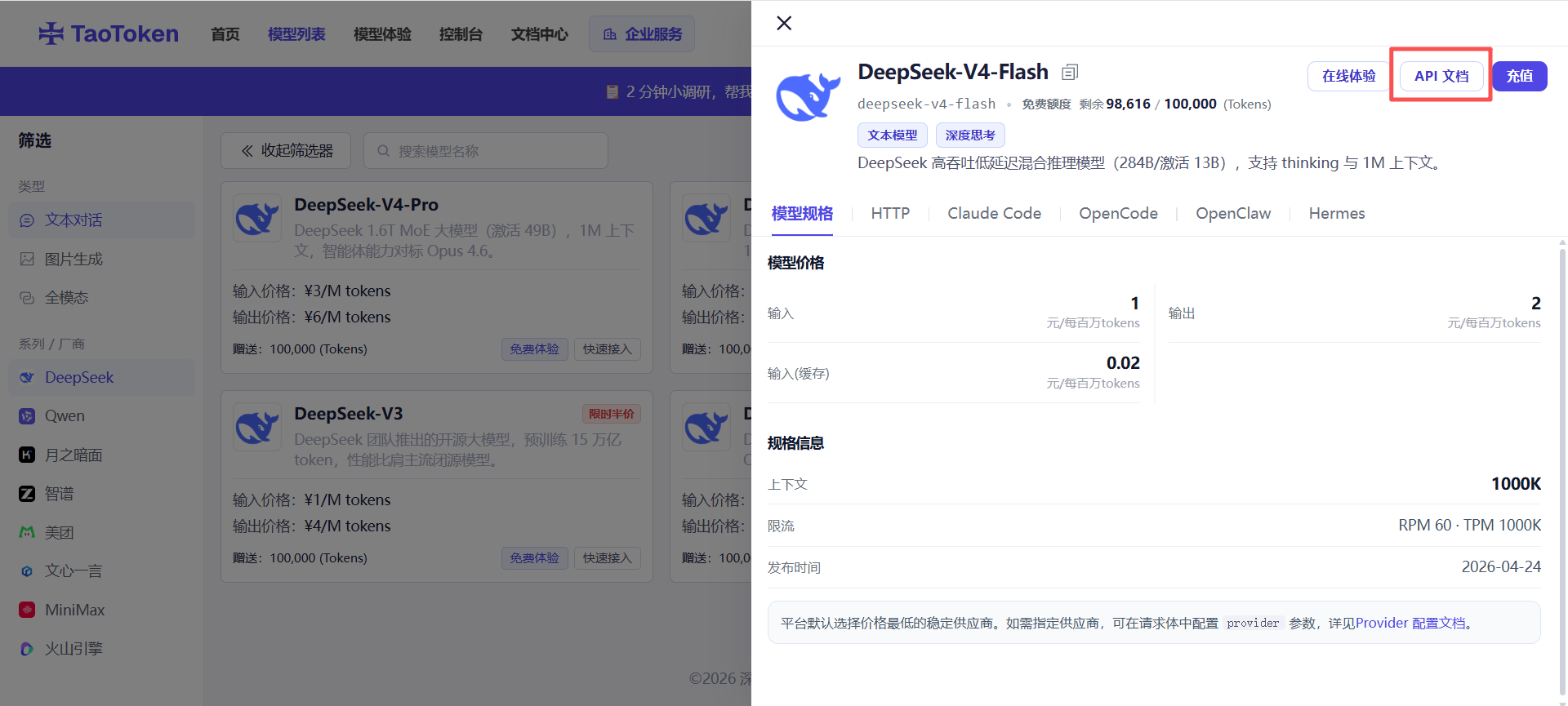Filter by 美团 vendor
The image size is (1568, 706).
(102, 532)
